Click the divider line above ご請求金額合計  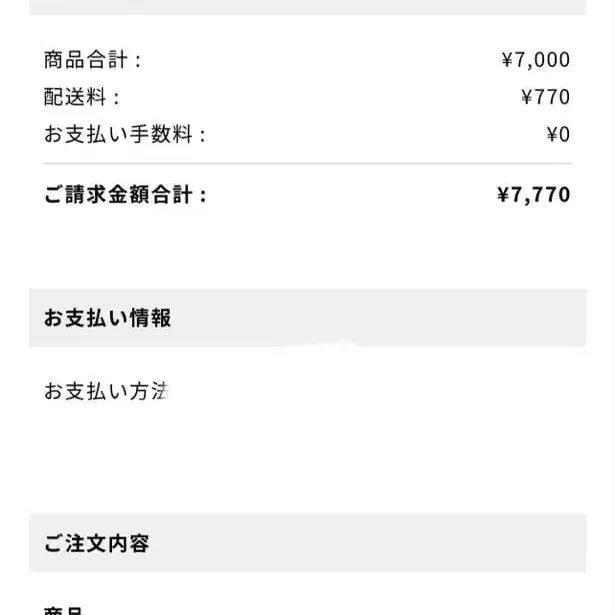click(x=307, y=164)
